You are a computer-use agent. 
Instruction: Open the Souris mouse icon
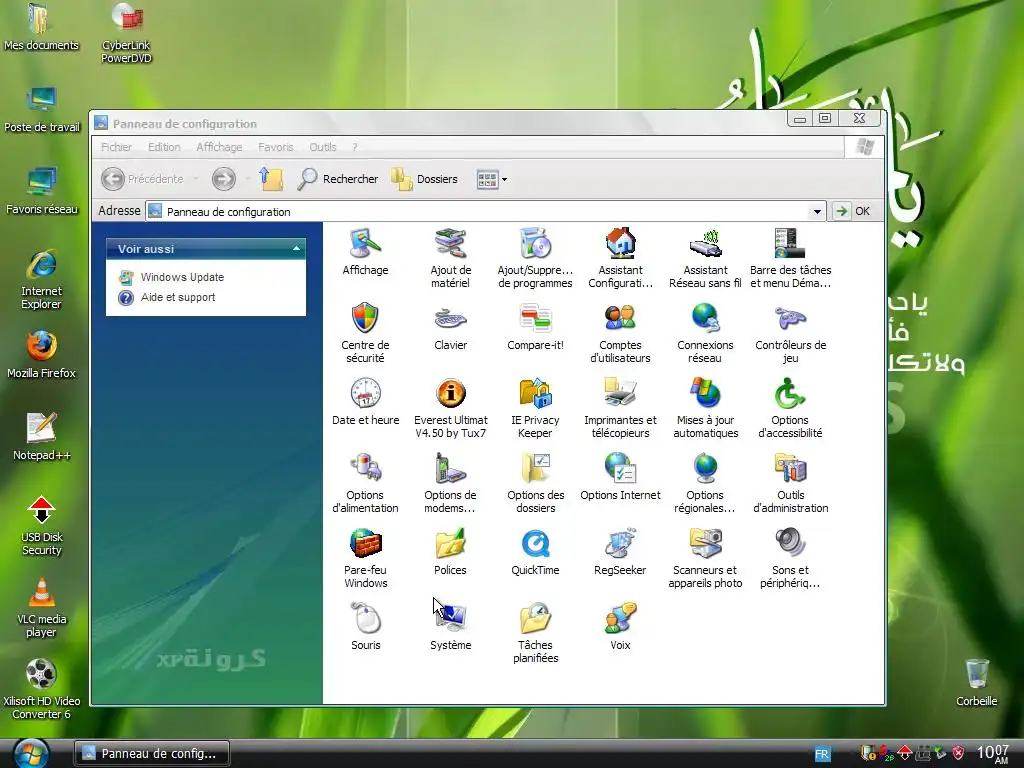(365, 627)
